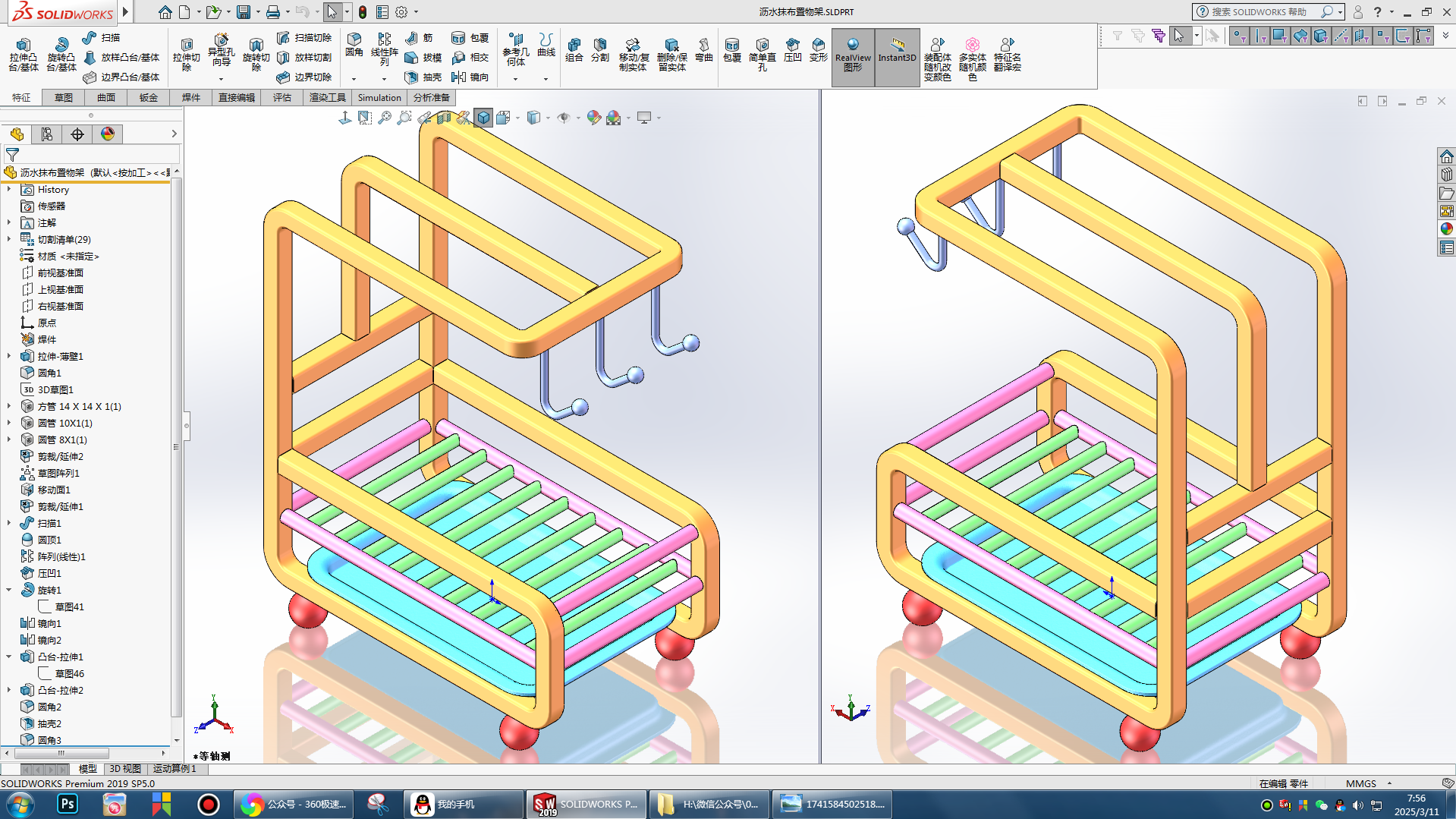Collapse the 旋转1 feature node
Image resolution: width=1456 pixels, height=819 pixels.
[9, 590]
